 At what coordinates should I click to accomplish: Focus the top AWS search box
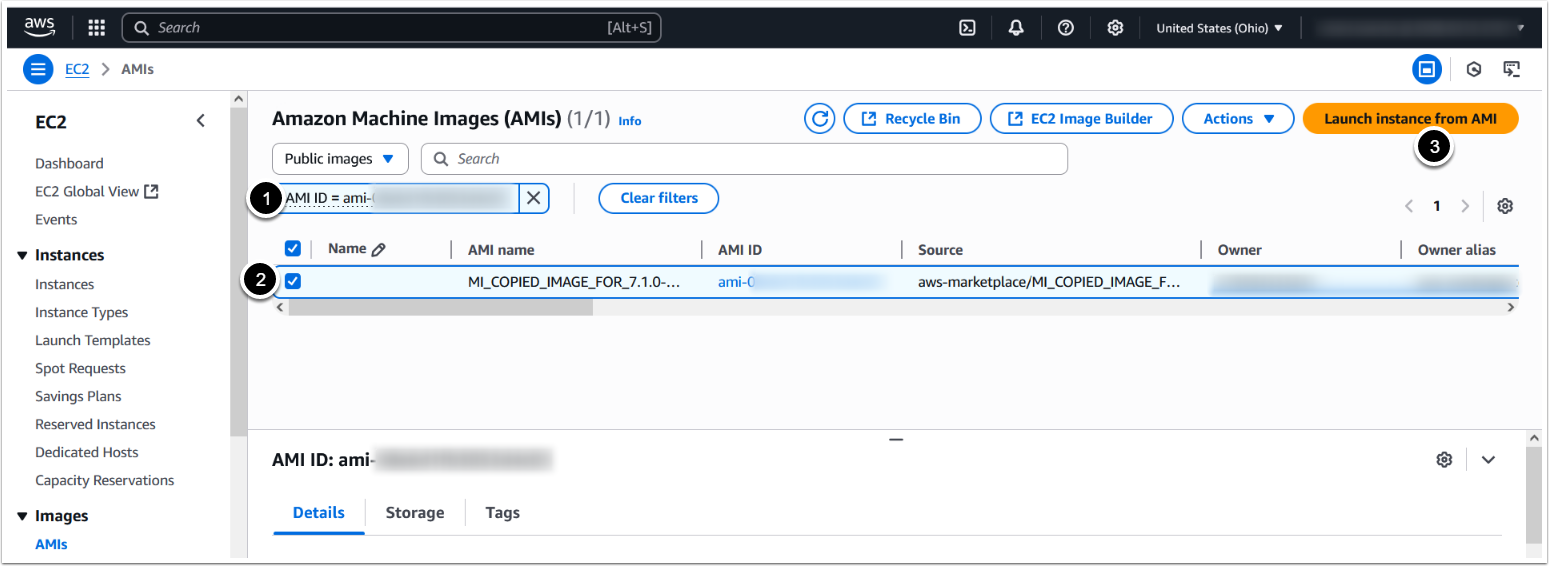pyautogui.click(x=391, y=28)
